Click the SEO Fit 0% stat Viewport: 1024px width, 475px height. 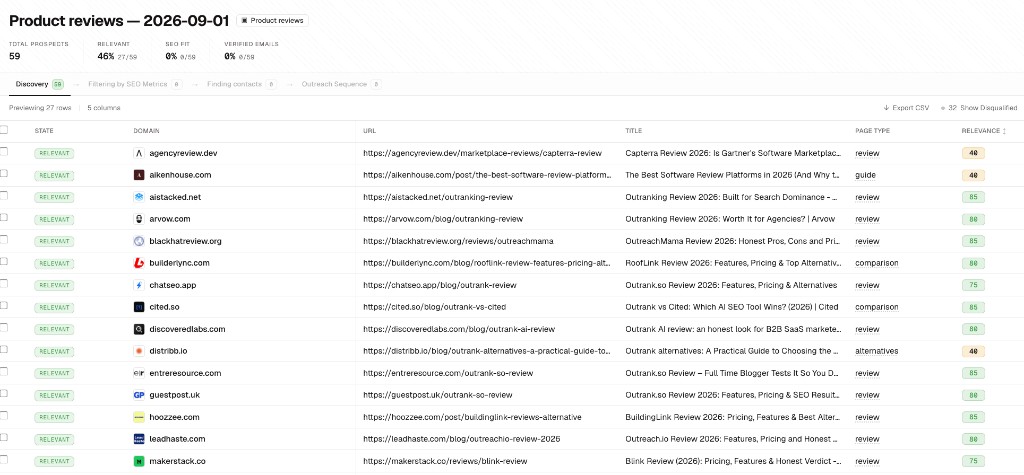click(180, 50)
